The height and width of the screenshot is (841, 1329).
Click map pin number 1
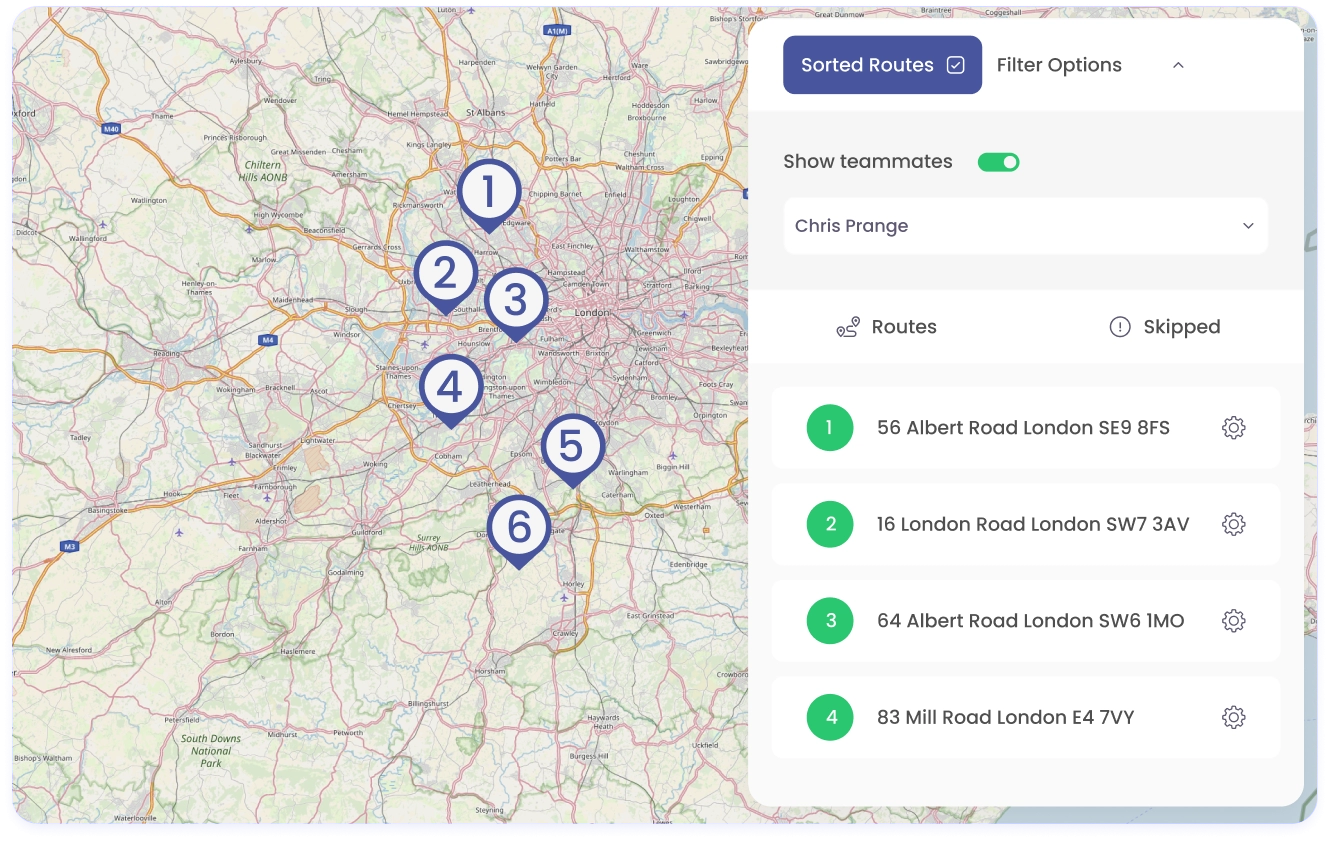pyautogui.click(x=489, y=193)
